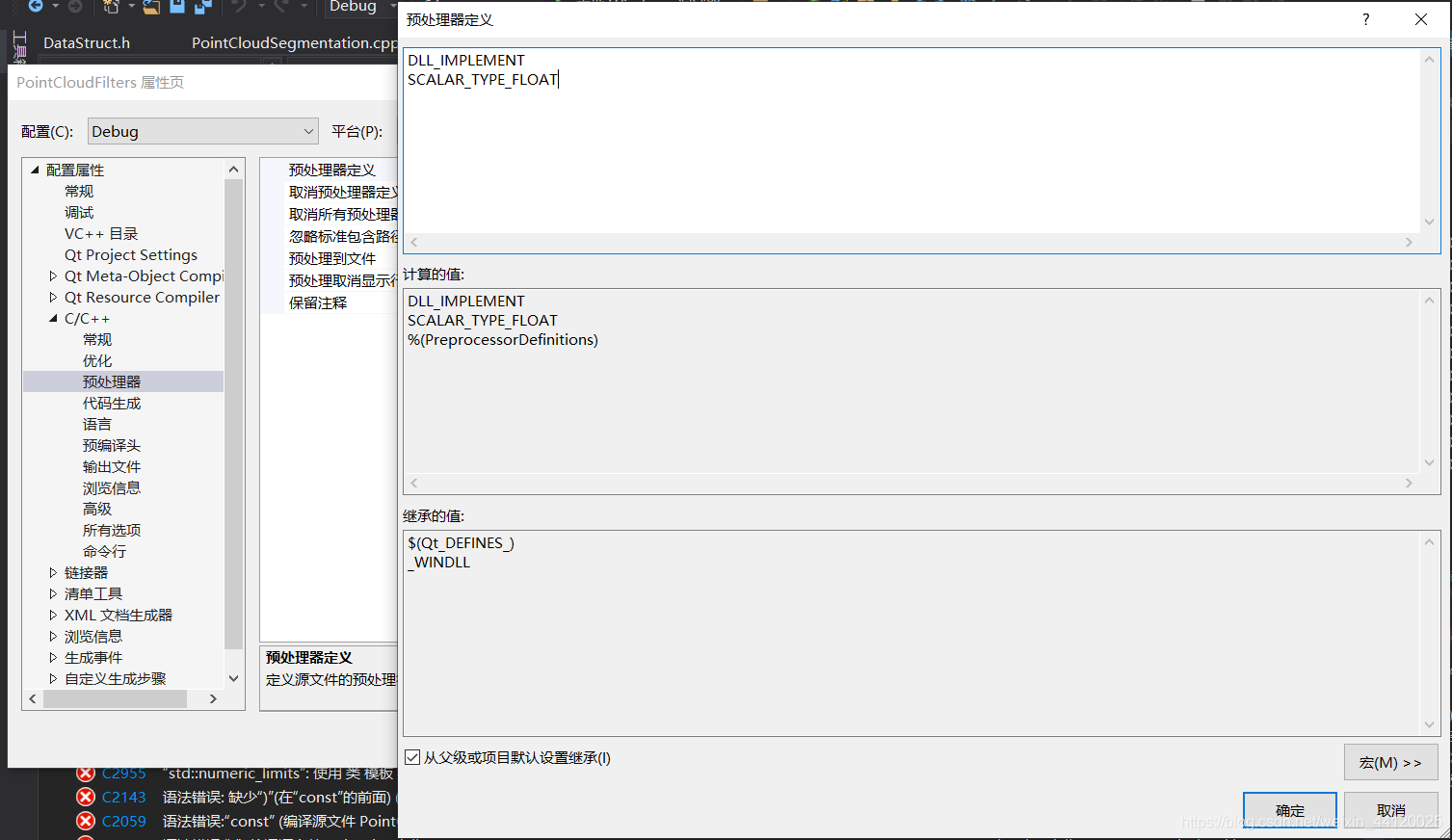This screenshot has height=840, width=1452.
Task: Close the preprocessor definitions dialog
Action: pyautogui.click(x=1420, y=19)
